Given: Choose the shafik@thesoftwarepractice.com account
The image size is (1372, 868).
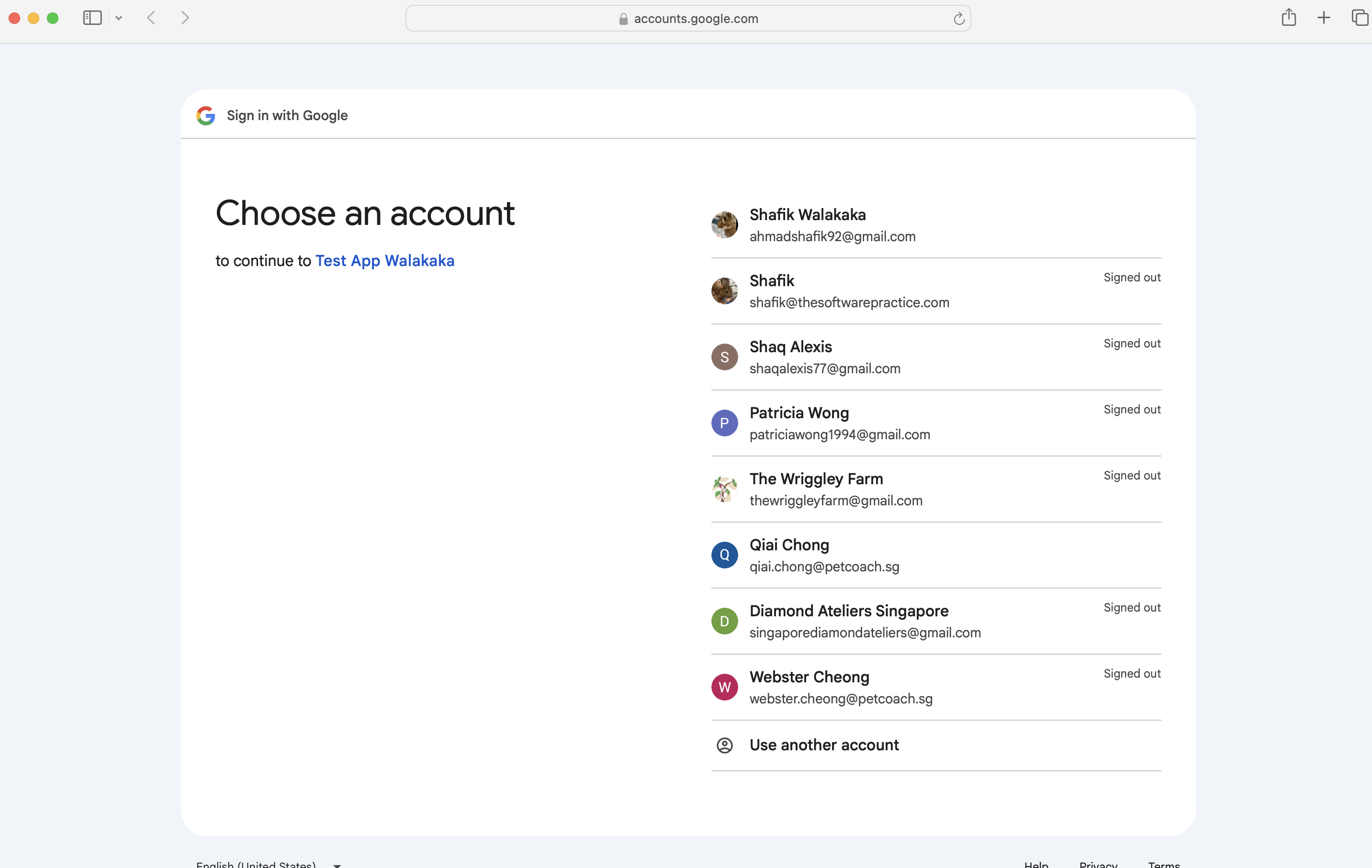Looking at the screenshot, I should pyautogui.click(x=935, y=291).
